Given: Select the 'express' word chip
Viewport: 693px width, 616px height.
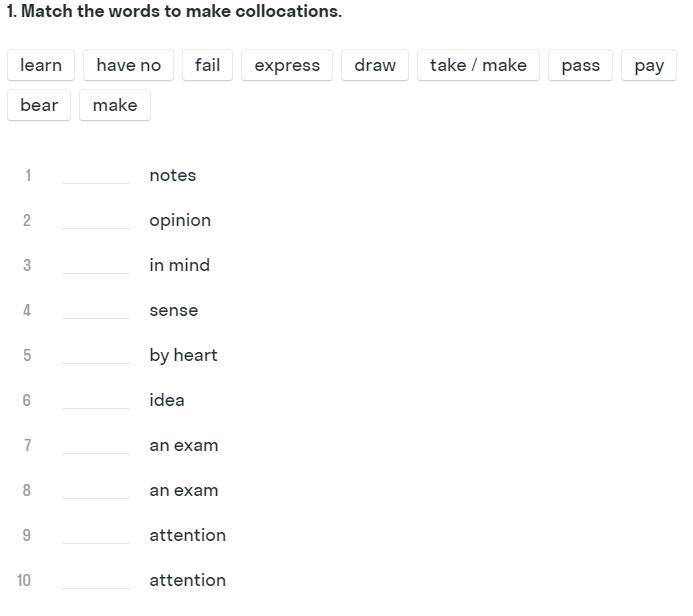Looking at the screenshot, I should (287, 65).
